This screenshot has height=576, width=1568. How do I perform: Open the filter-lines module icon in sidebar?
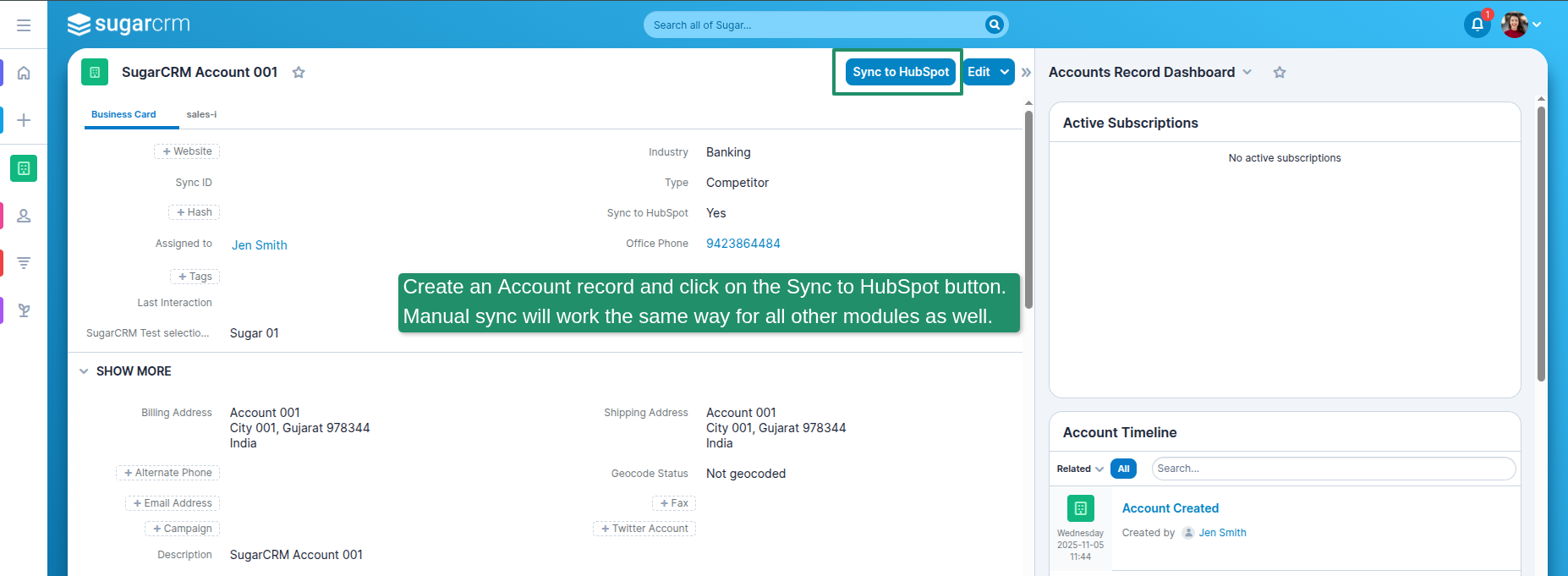[24, 263]
